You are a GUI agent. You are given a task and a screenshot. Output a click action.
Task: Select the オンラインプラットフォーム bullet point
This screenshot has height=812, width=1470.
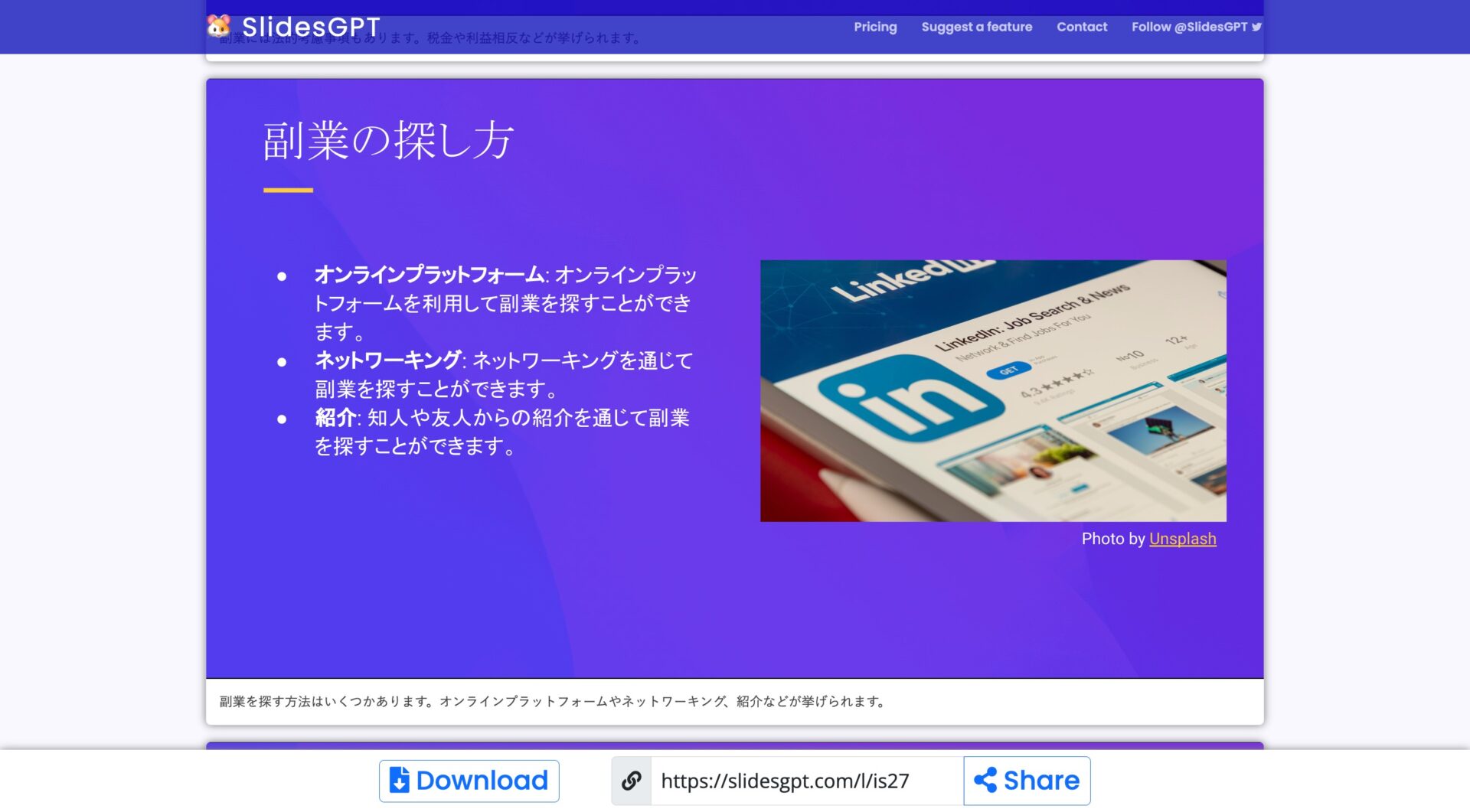click(504, 303)
